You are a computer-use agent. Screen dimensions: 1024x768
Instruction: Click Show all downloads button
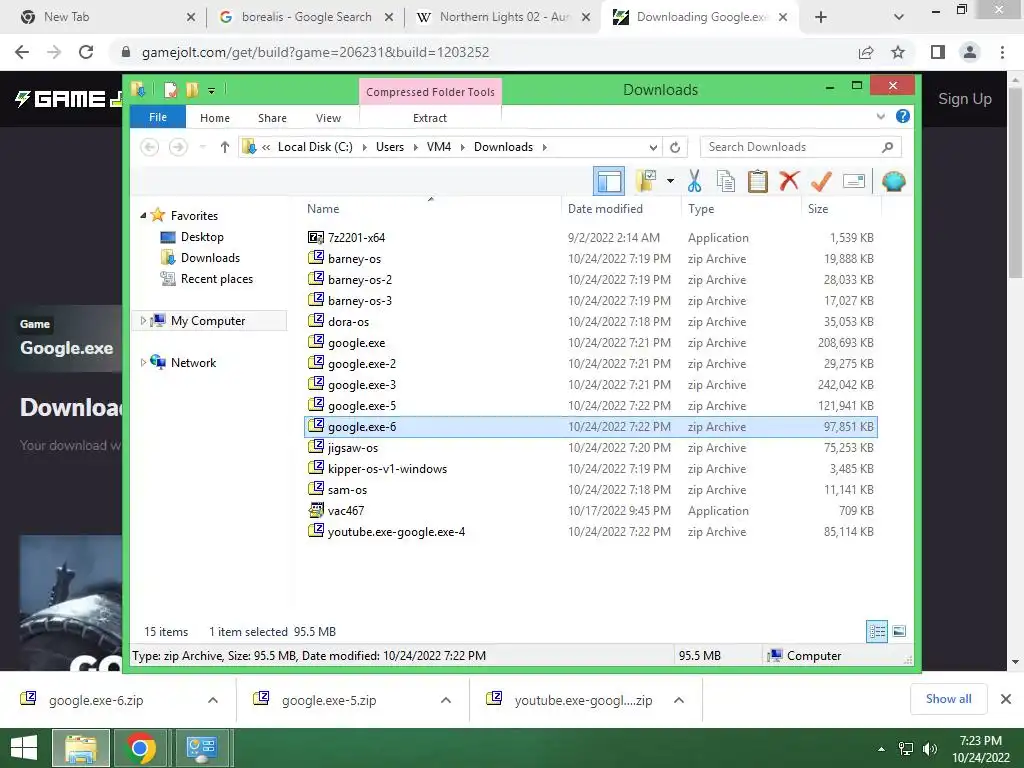coord(948,699)
